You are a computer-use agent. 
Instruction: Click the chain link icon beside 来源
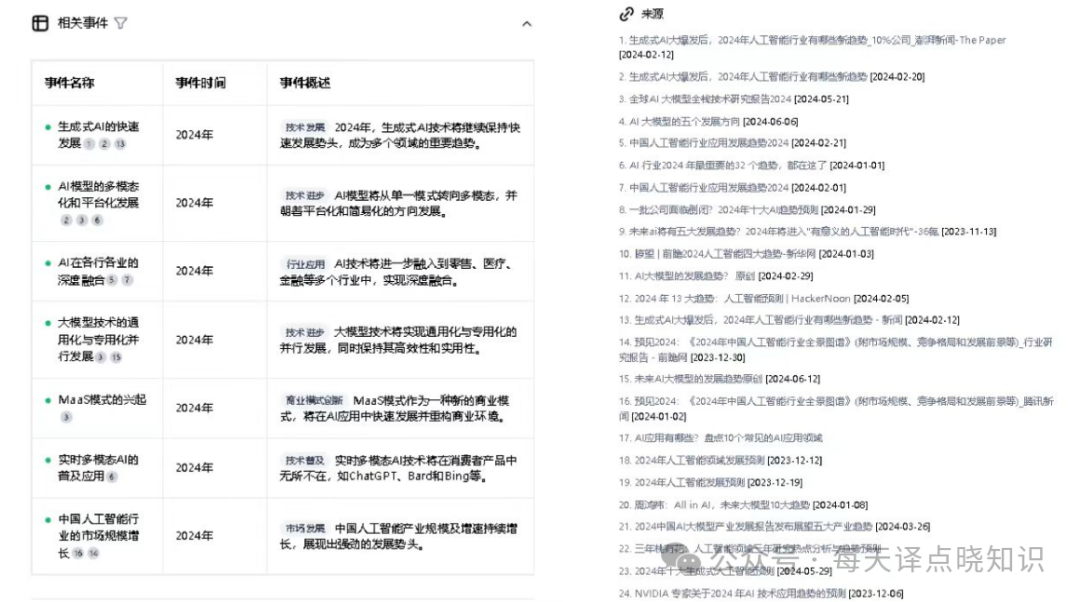(x=625, y=14)
